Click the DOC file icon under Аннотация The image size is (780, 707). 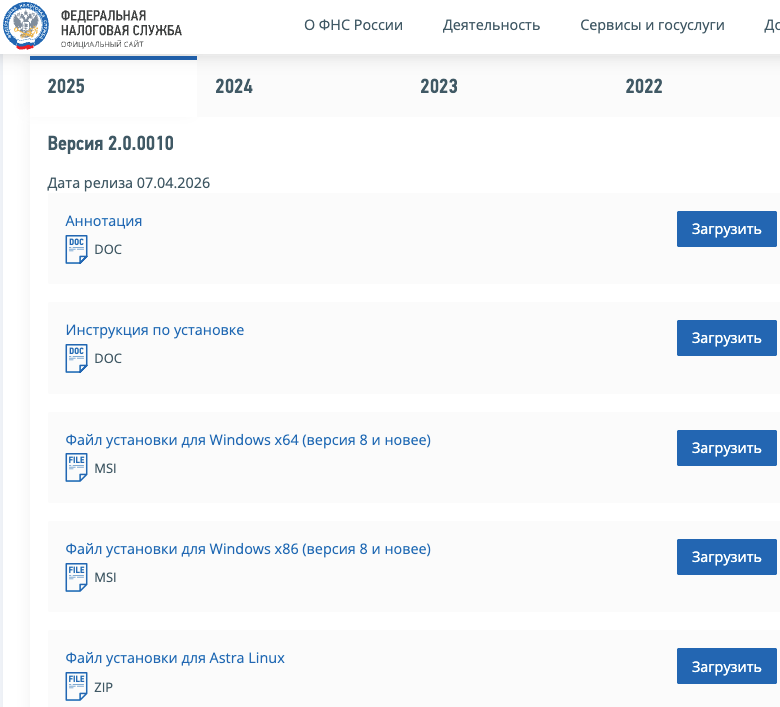point(77,248)
